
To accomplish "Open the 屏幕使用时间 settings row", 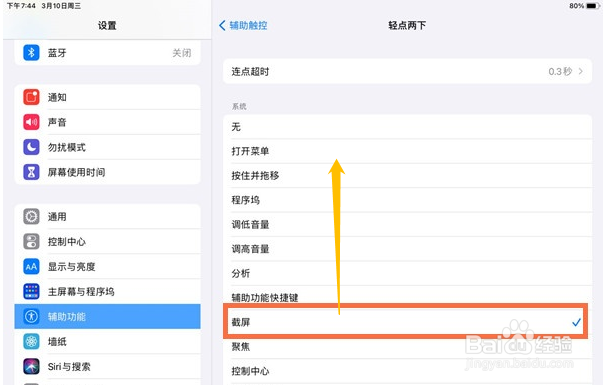I will coord(107,172).
